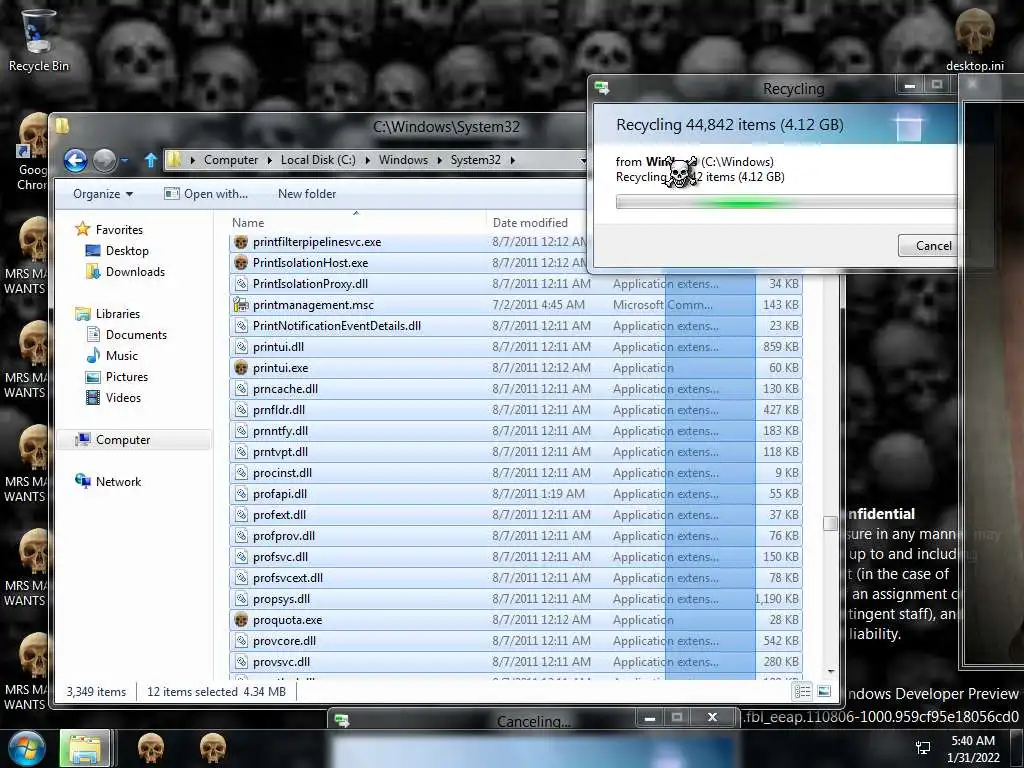Switch to details view icon in status bar
This screenshot has width=1024, height=768.
coord(803,691)
